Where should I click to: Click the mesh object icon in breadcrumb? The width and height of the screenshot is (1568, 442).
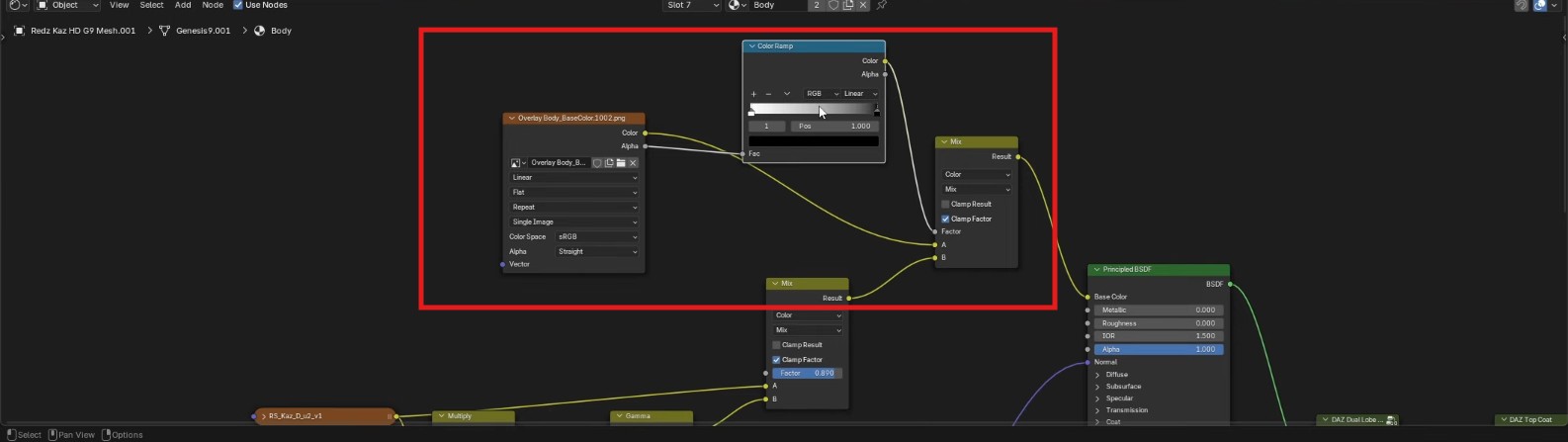[19, 31]
